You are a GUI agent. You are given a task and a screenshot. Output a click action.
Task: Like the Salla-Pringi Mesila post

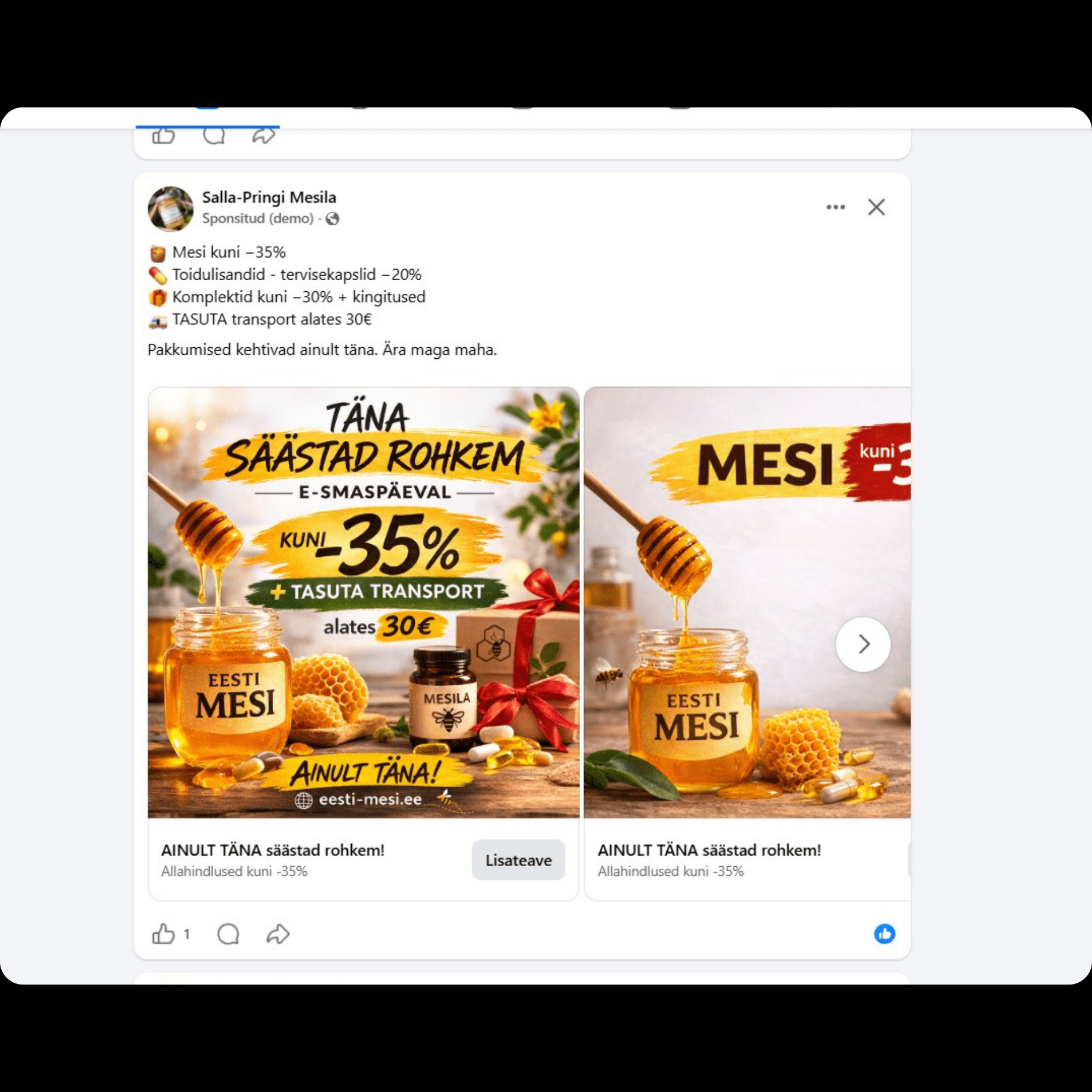click(164, 934)
